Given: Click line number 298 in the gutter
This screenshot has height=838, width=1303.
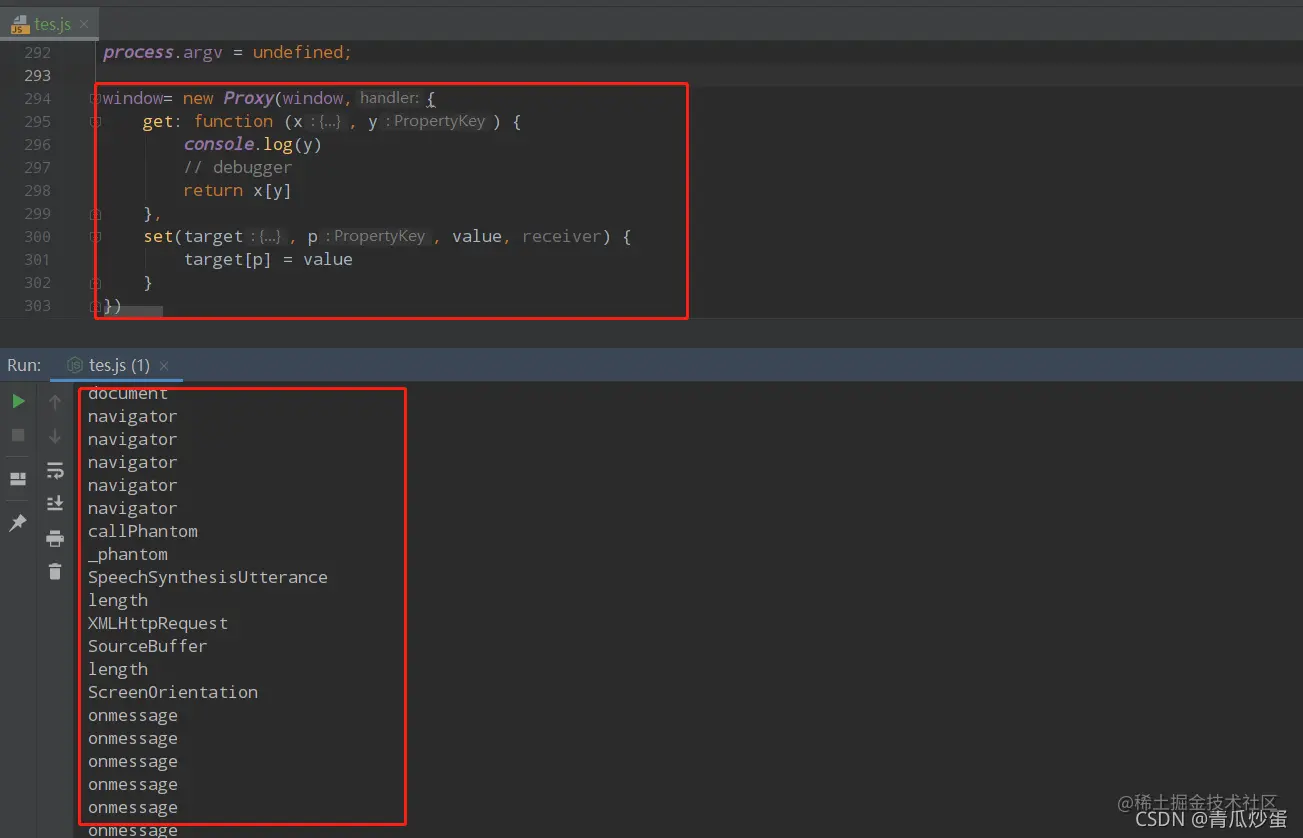Looking at the screenshot, I should [37, 190].
